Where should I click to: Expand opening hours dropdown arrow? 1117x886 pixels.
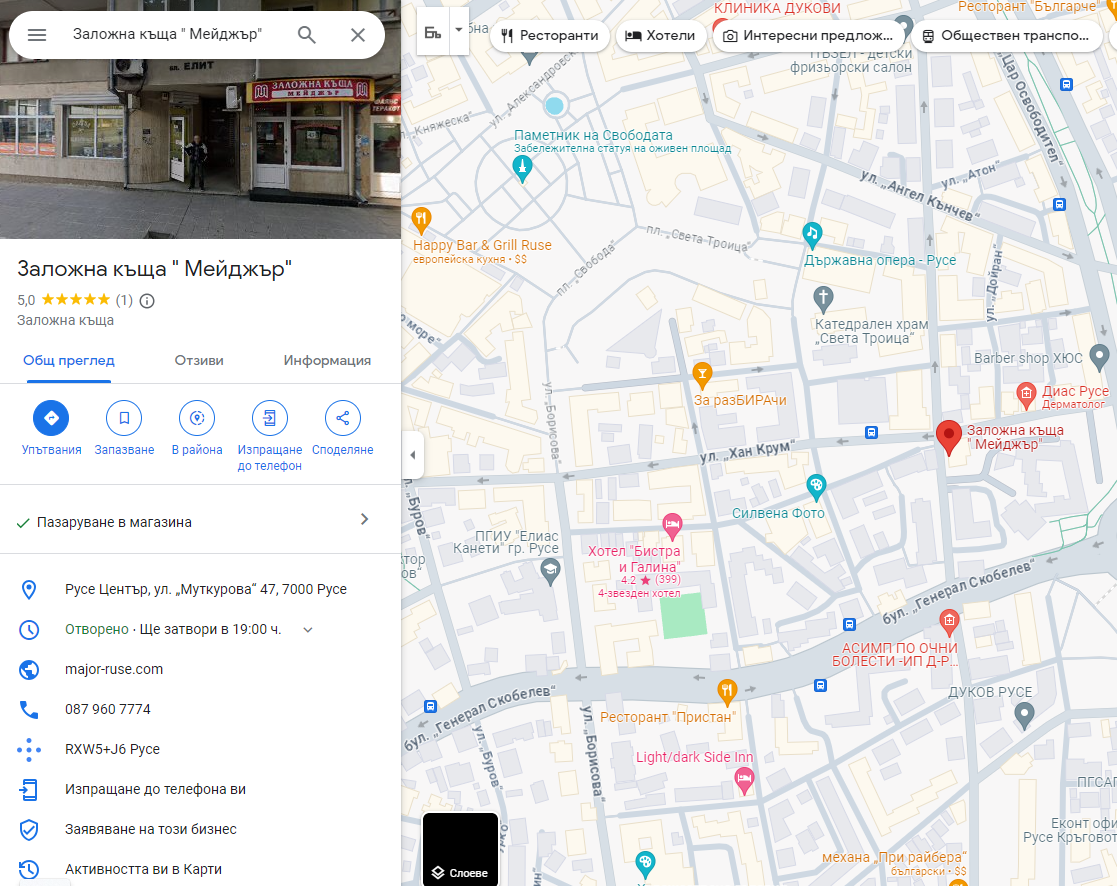pos(308,630)
